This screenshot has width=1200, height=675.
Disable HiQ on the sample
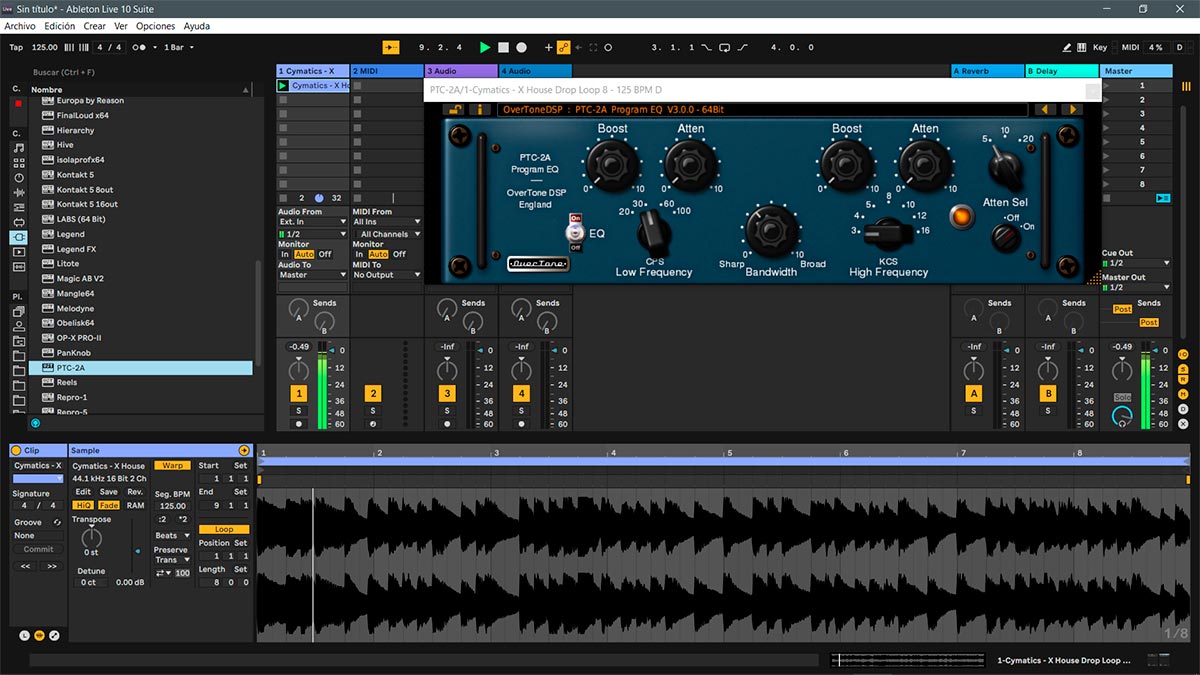pyautogui.click(x=83, y=505)
